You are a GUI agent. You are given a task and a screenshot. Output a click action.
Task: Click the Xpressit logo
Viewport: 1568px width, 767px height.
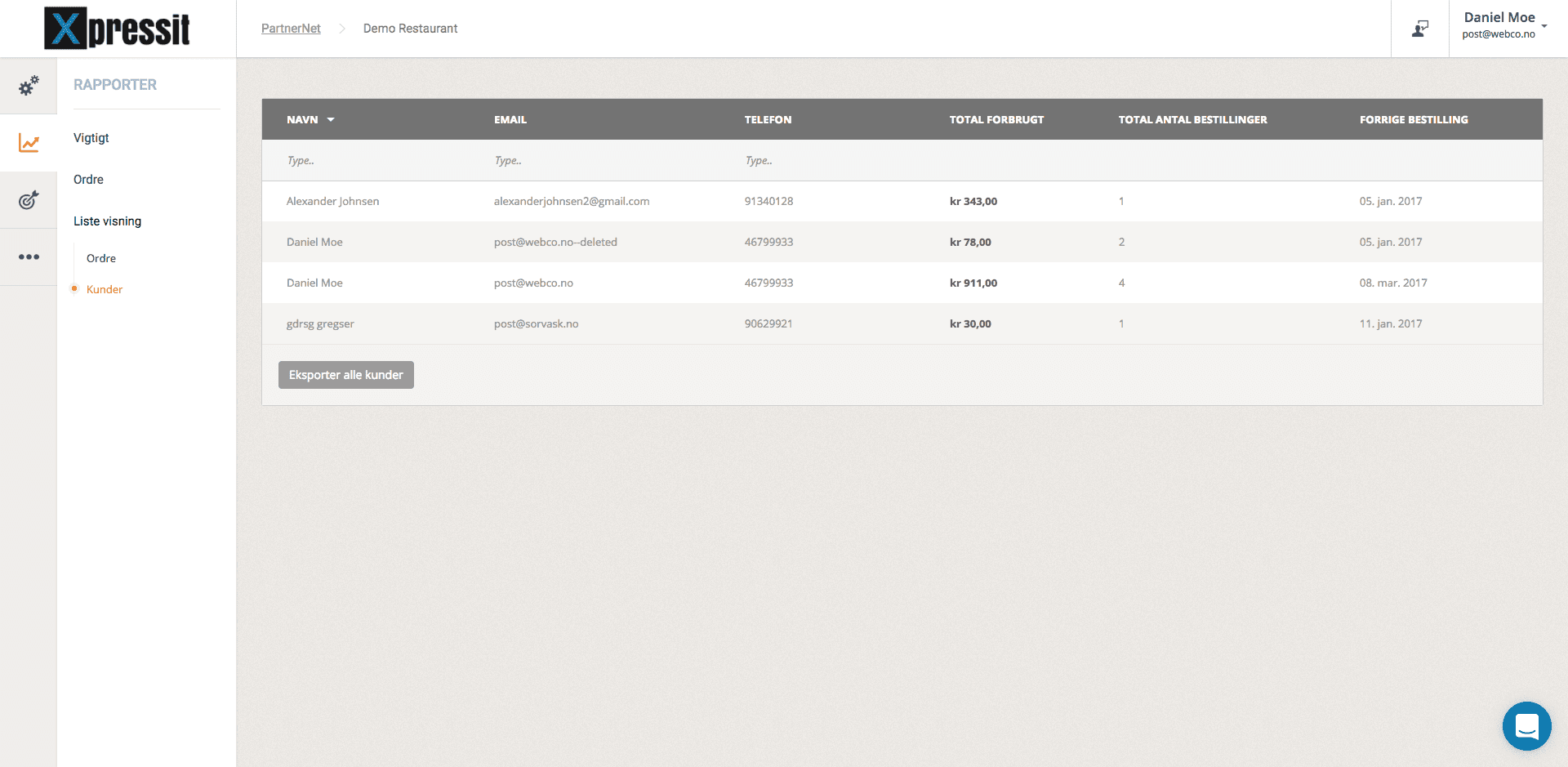point(117,29)
